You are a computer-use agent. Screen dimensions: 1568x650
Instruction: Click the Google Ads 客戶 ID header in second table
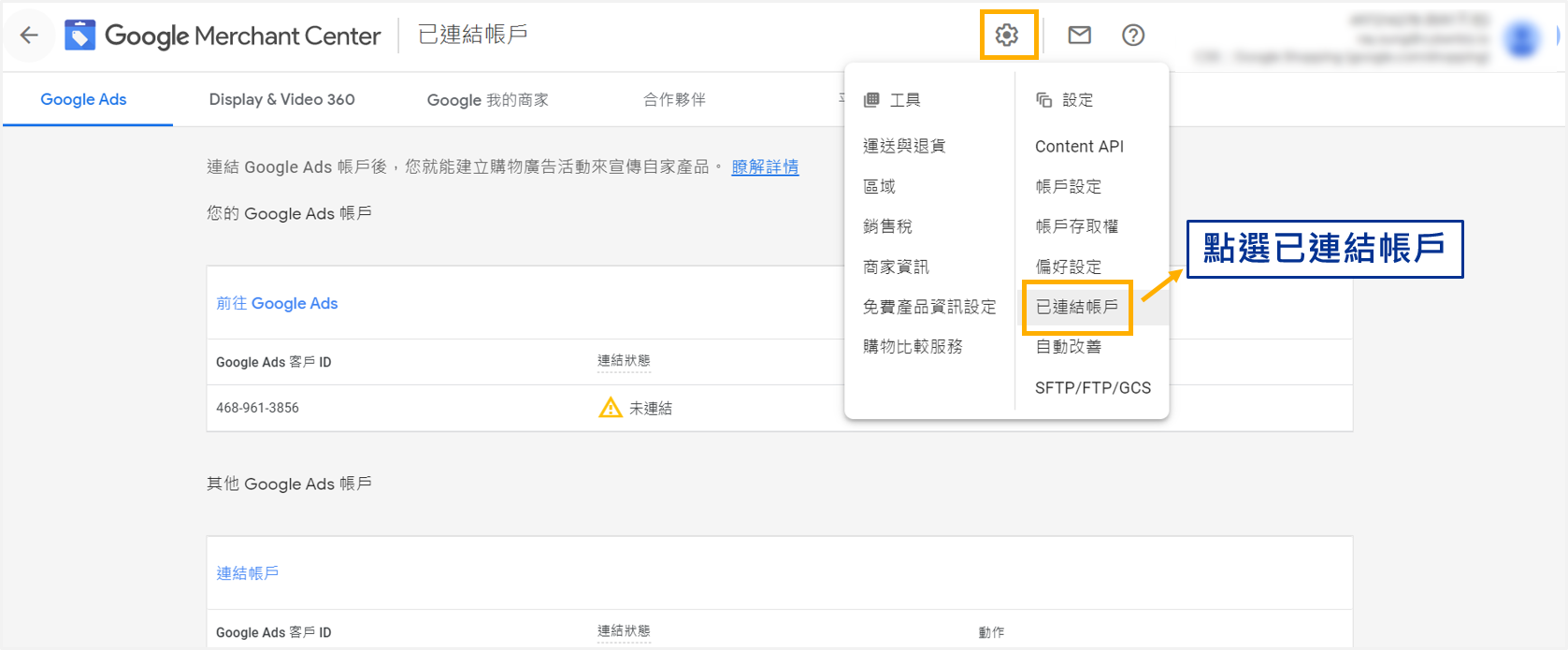[x=274, y=632]
